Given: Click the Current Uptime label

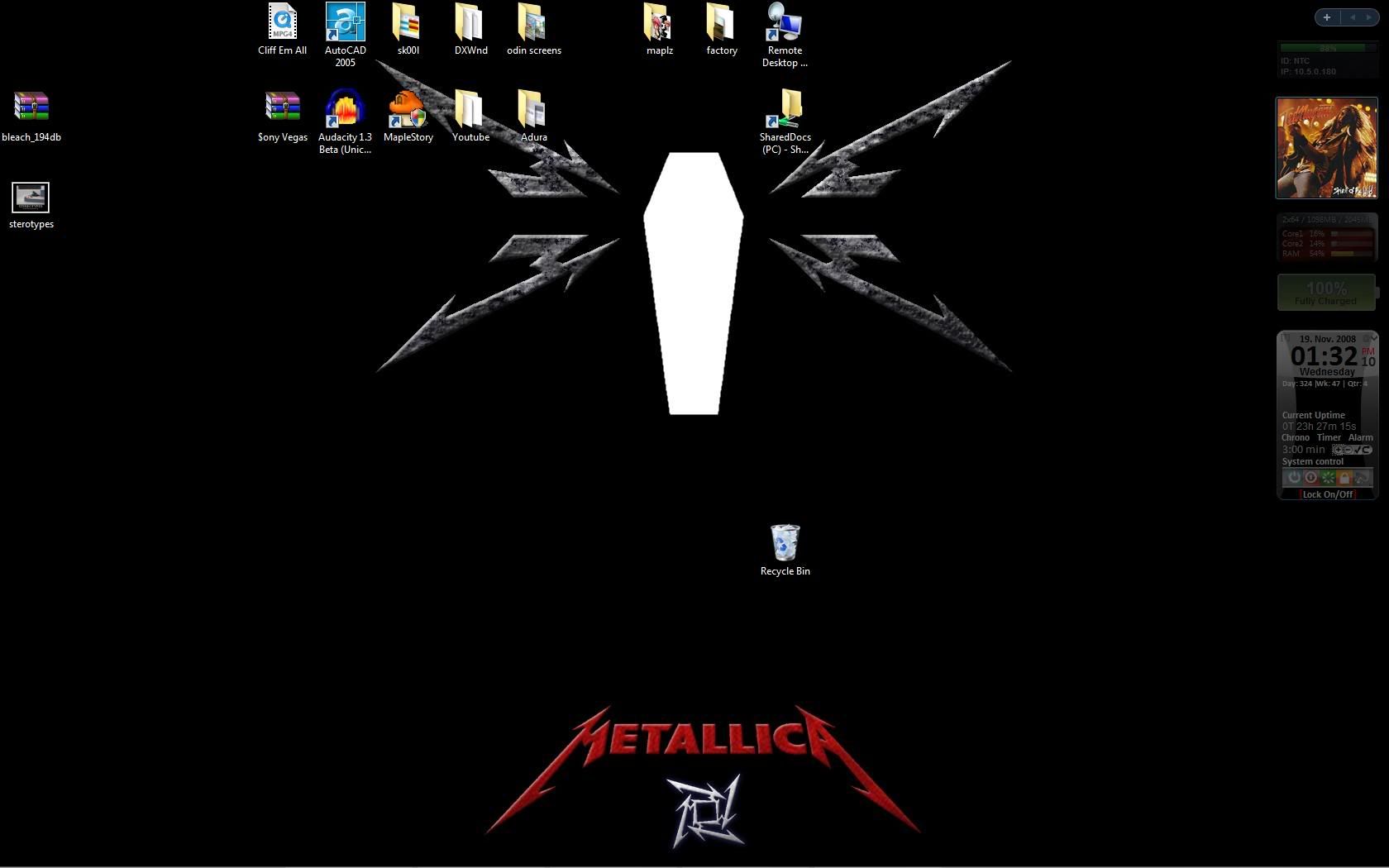Looking at the screenshot, I should click(1314, 415).
